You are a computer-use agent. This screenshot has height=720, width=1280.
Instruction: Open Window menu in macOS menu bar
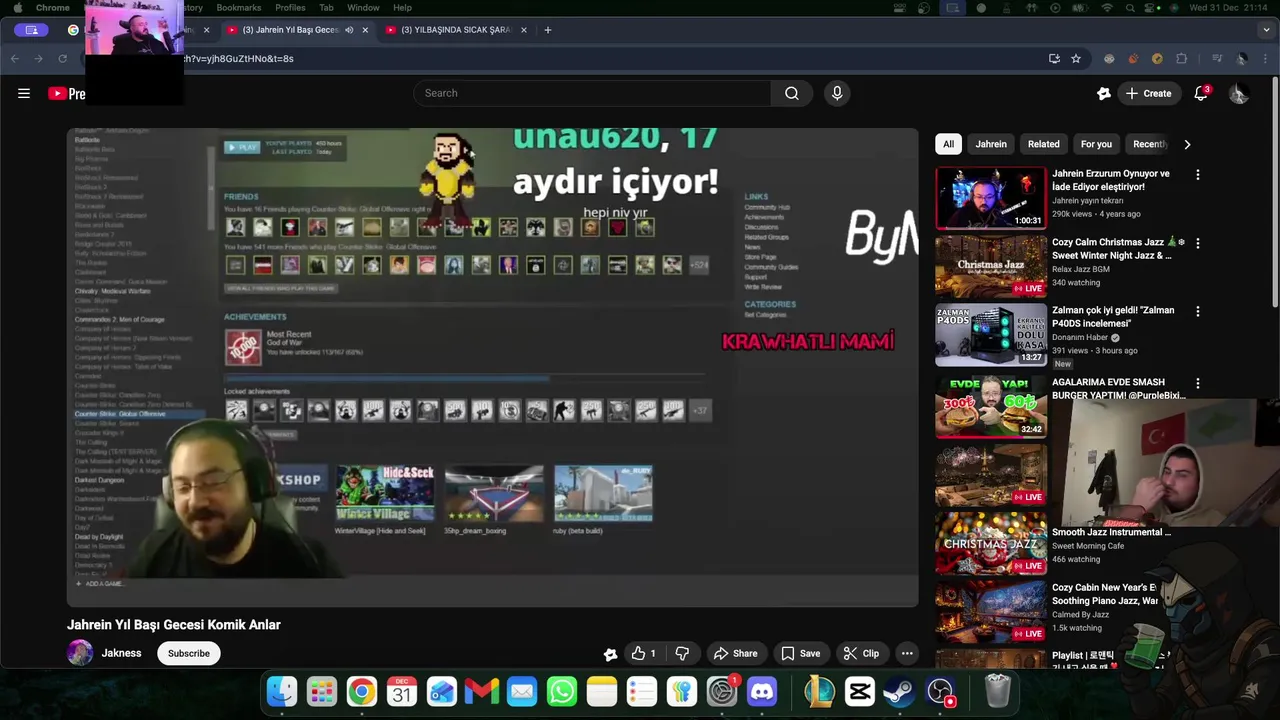pyautogui.click(x=363, y=8)
